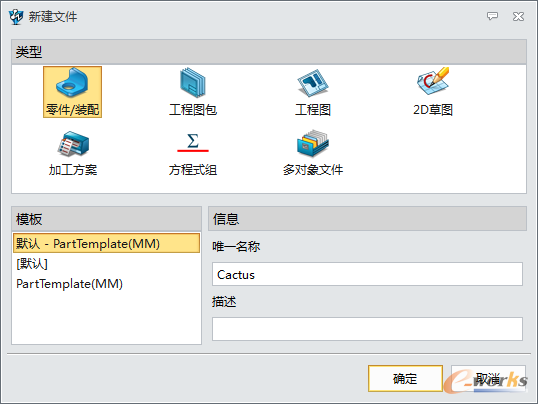This screenshot has width=538, height=404.
Task: Confirm with the 确定 button
Action: [x=405, y=378]
